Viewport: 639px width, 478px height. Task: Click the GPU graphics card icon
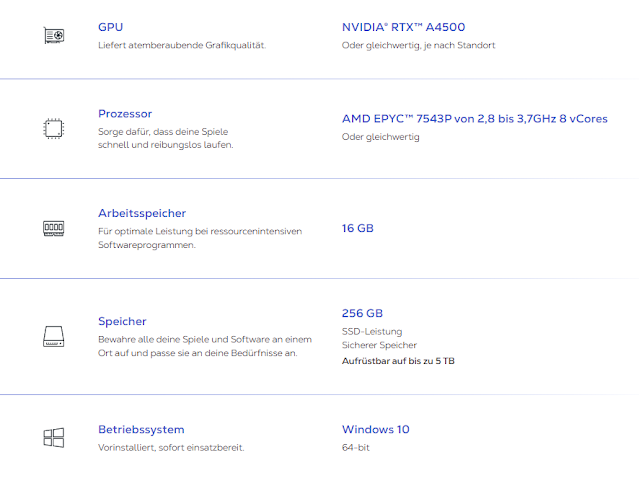tap(54, 35)
